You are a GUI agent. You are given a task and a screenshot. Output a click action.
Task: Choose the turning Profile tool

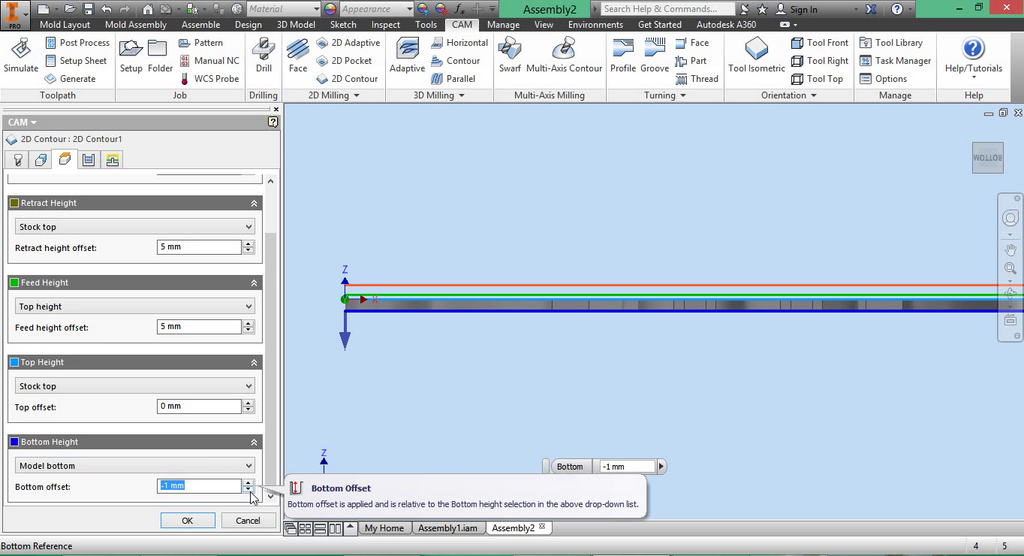(x=623, y=55)
